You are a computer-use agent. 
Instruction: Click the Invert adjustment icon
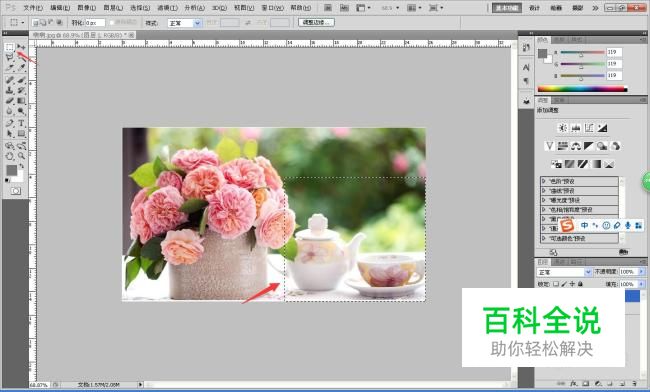[556, 164]
